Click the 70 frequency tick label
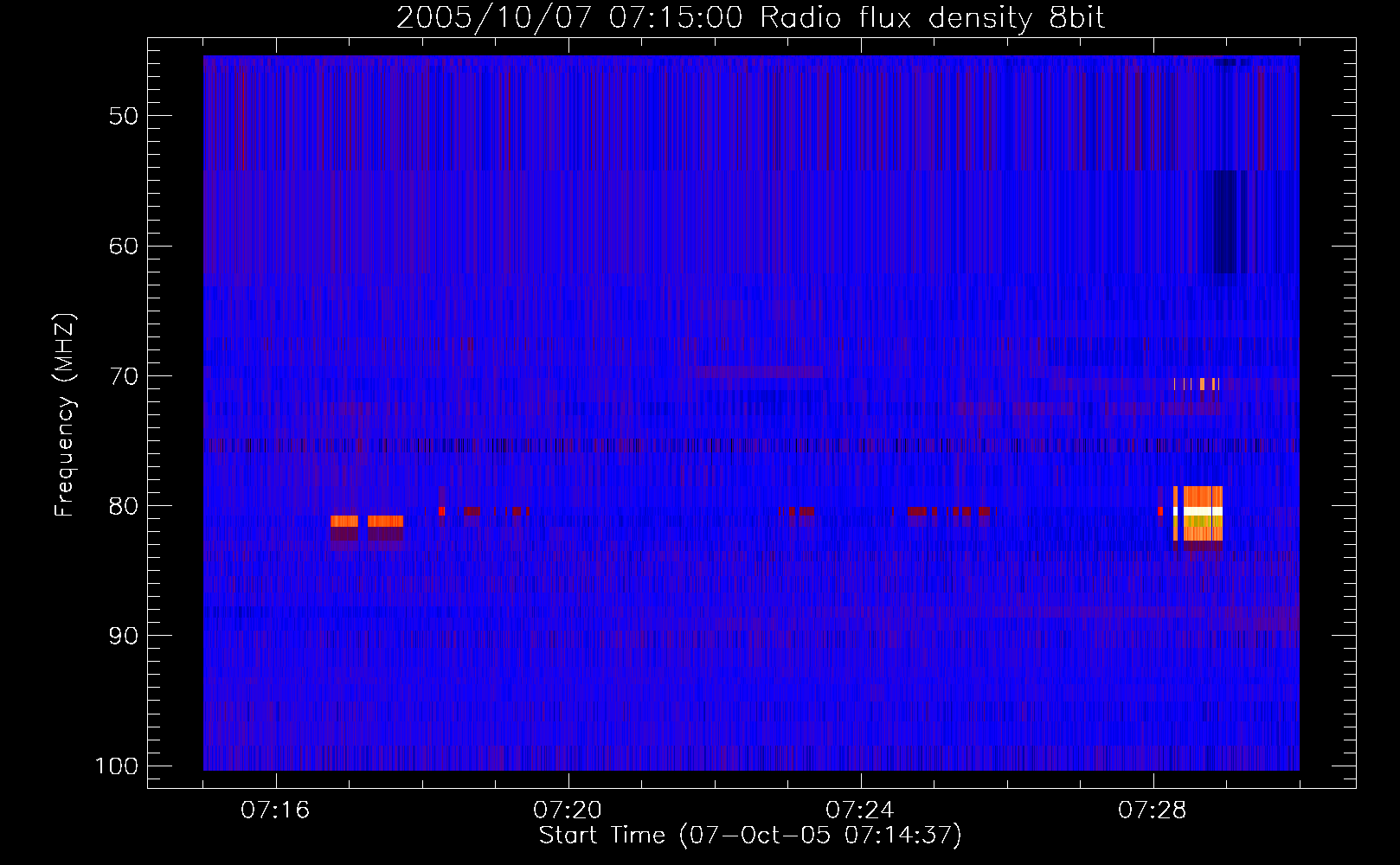 (x=124, y=376)
